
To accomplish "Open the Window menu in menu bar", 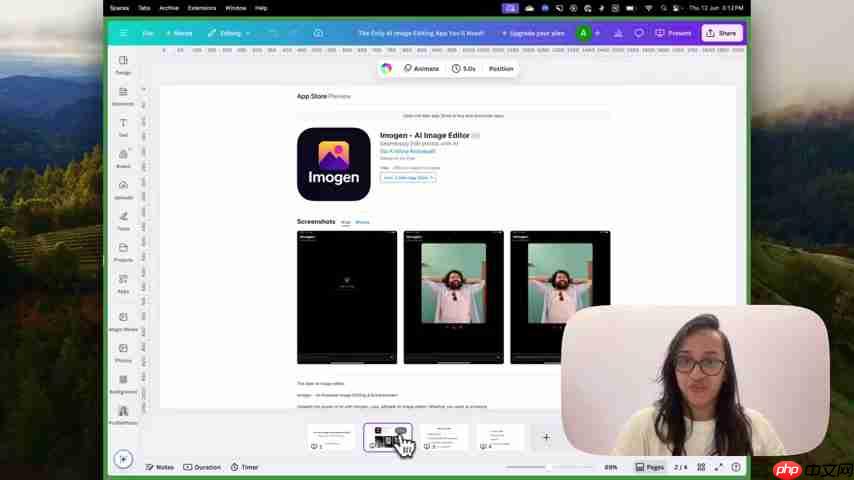I will pyautogui.click(x=235, y=8).
